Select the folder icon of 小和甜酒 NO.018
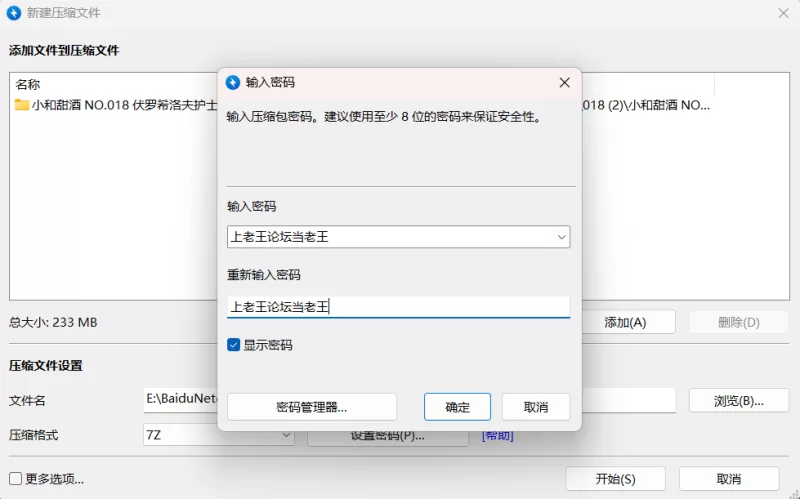 pos(21,105)
